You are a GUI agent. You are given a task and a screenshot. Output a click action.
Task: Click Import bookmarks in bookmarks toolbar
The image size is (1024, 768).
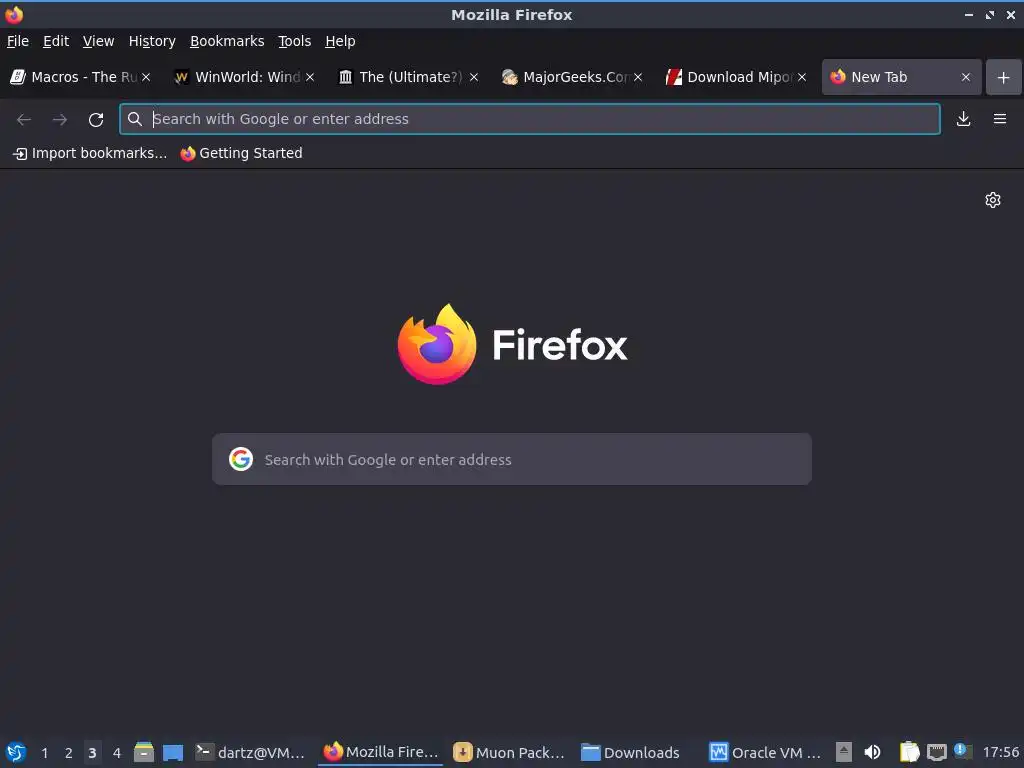pos(89,153)
